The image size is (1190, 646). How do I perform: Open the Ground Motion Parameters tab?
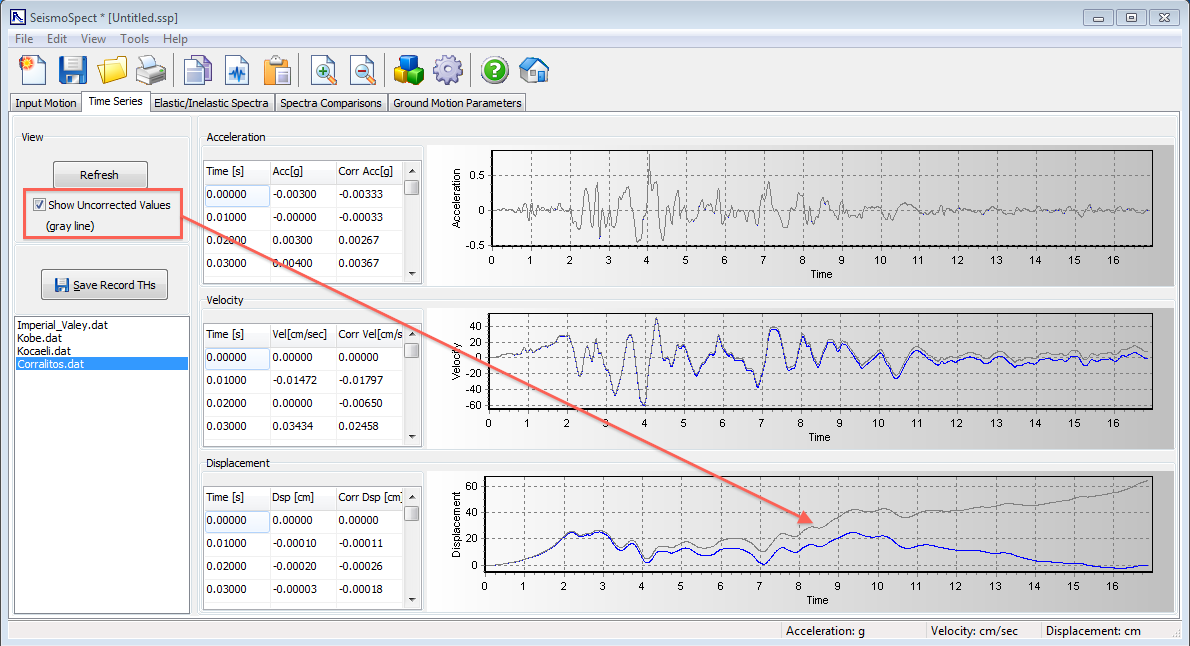coord(457,103)
